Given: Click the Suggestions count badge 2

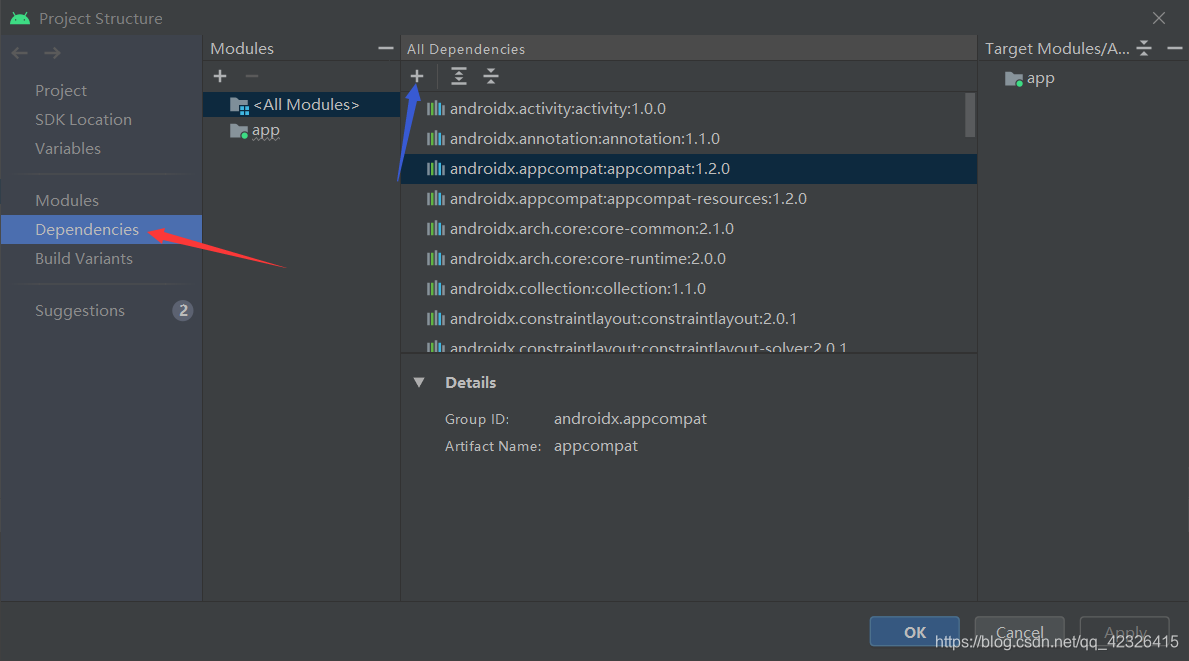Looking at the screenshot, I should (x=183, y=311).
